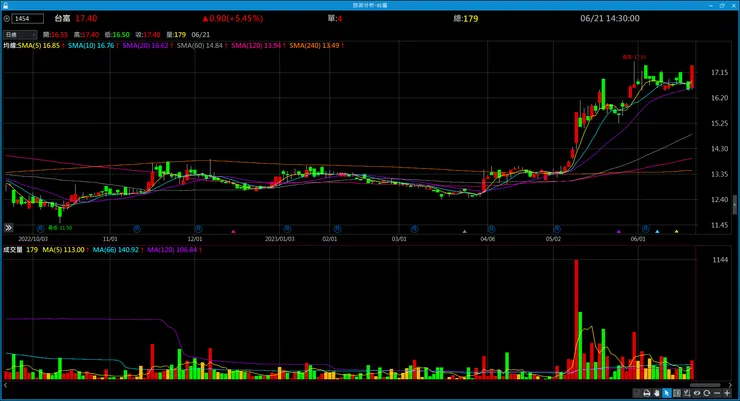Click the 成交量 volume panel title
This screenshot has height=401, width=740.
pyautogui.click(x=13, y=250)
